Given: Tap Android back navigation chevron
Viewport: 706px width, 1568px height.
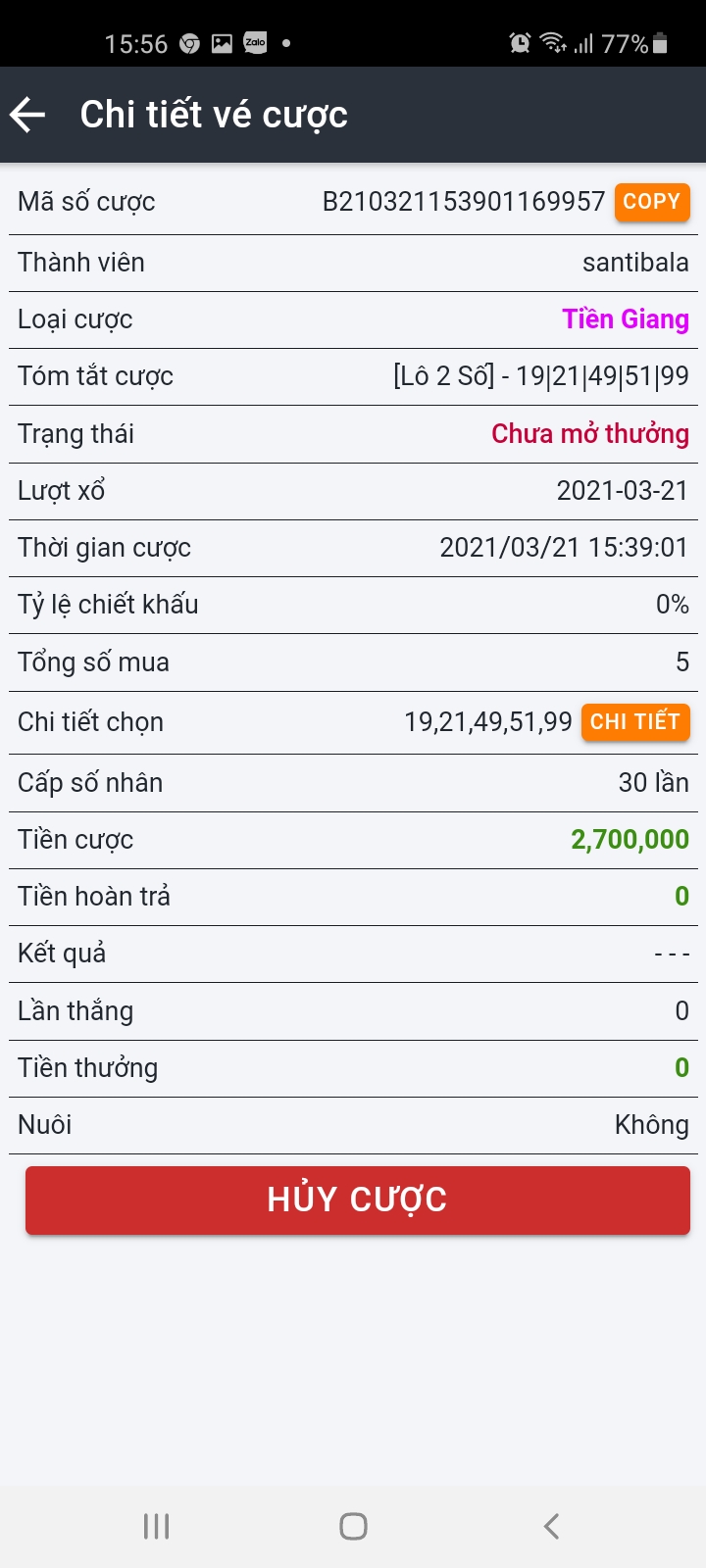Looking at the screenshot, I should (551, 1526).
